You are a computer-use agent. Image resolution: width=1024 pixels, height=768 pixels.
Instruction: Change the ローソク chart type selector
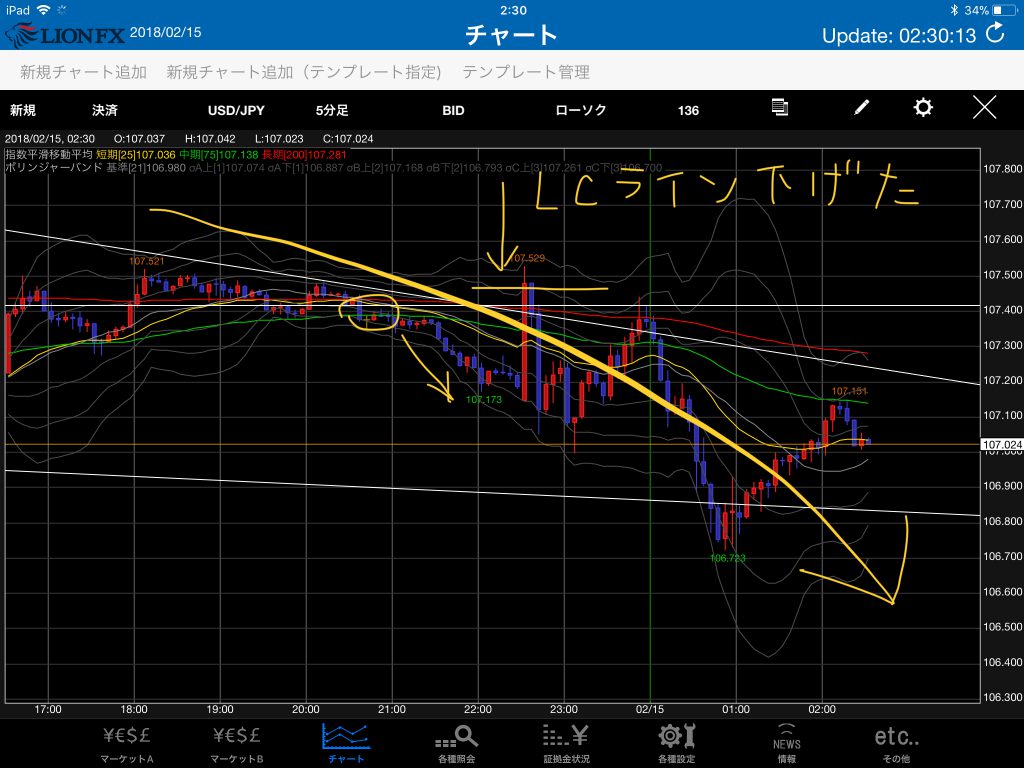click(580, 110)
